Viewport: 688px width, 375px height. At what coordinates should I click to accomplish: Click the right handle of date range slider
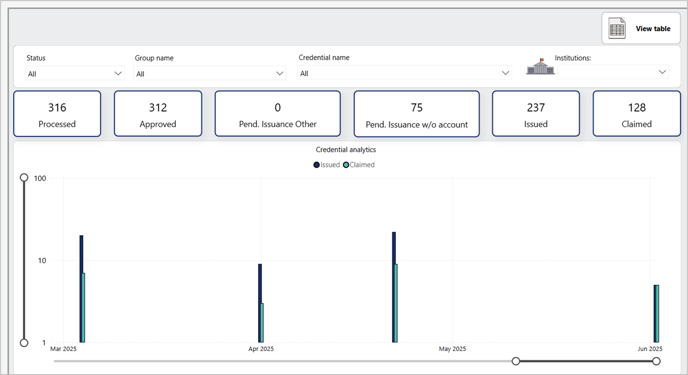point(656,361)
